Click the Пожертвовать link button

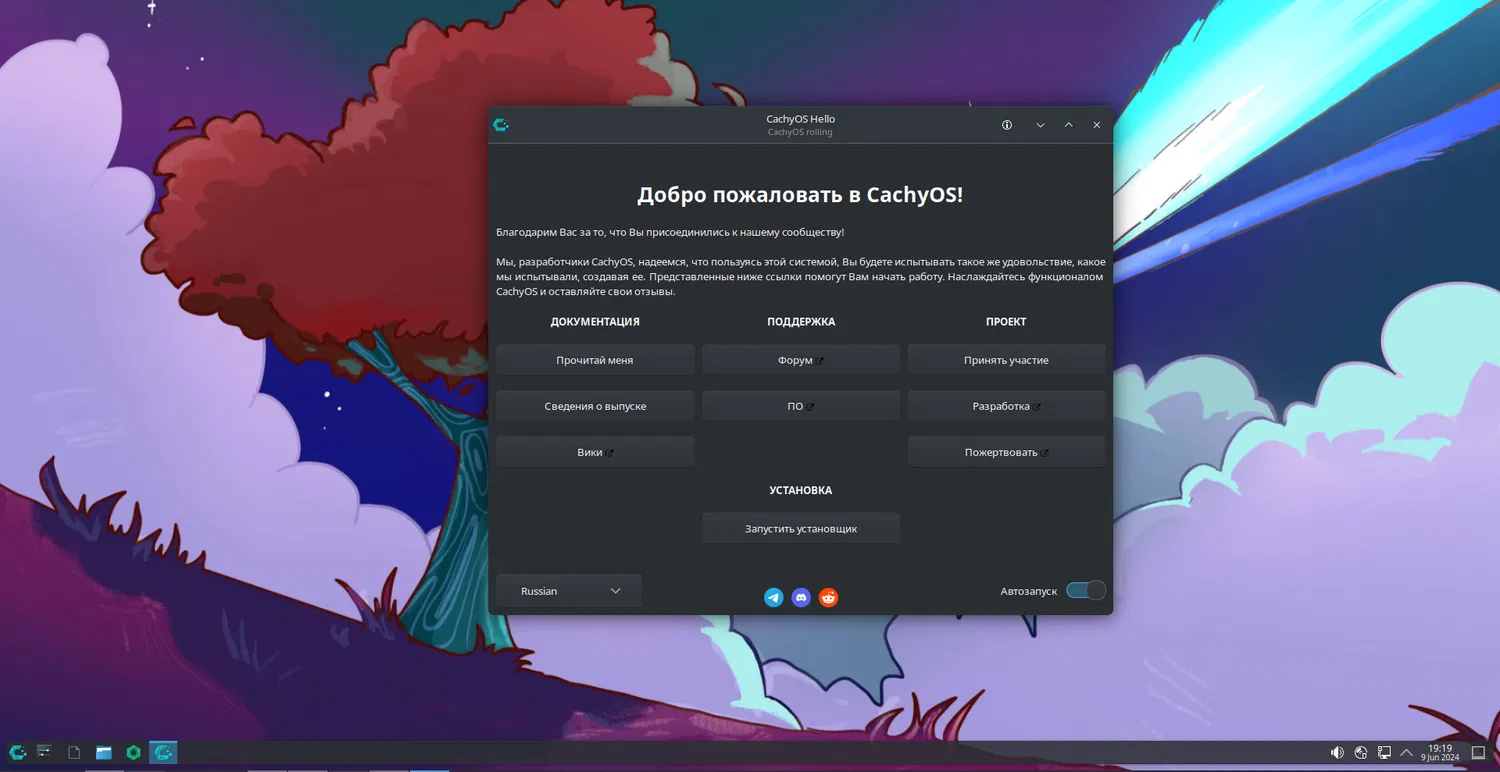[1007, 452]
